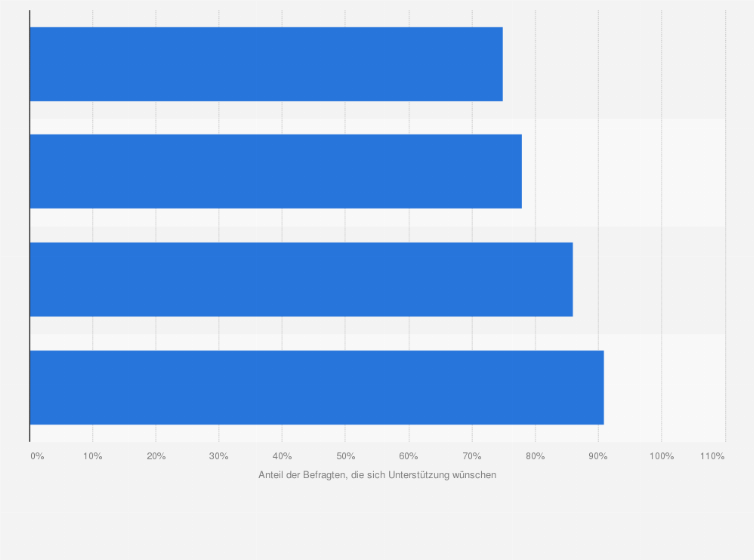Image resolution: width=754 pixels, height=560 pixels.
Task: Click the 50% axis tick label
Action: [345, 456]
